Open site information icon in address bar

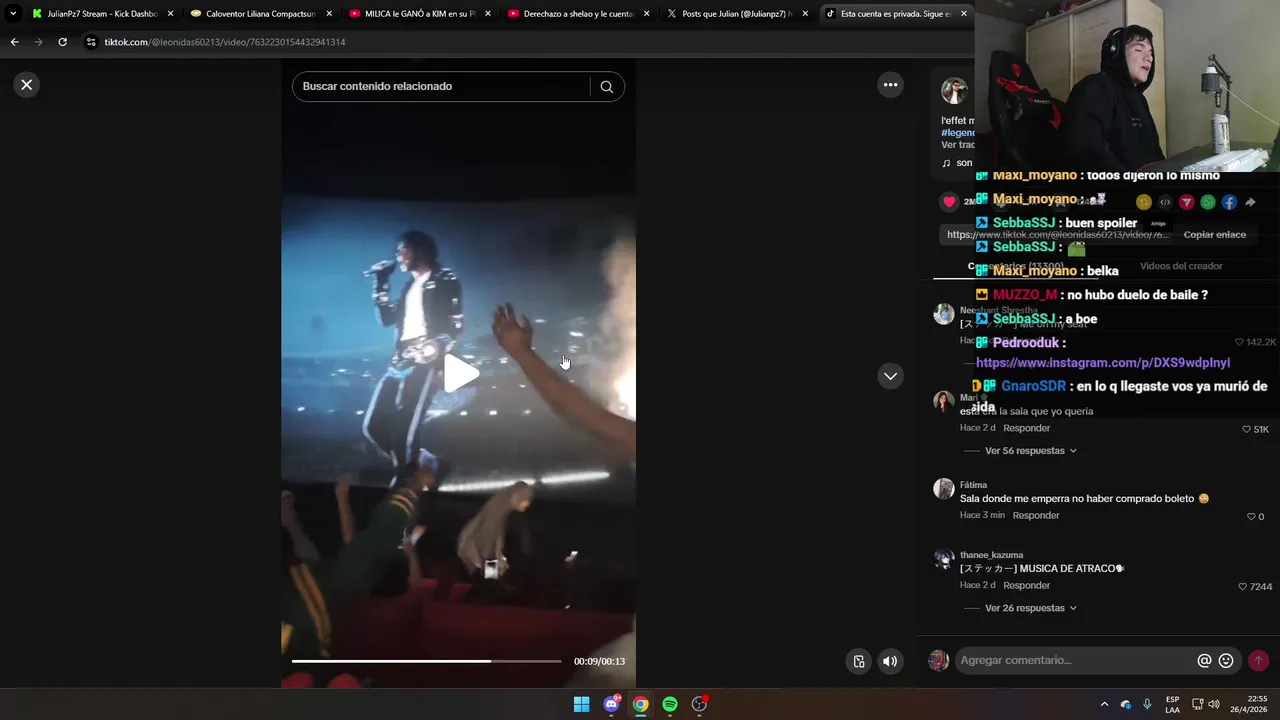pyautogui.click(x=91, y=42)
